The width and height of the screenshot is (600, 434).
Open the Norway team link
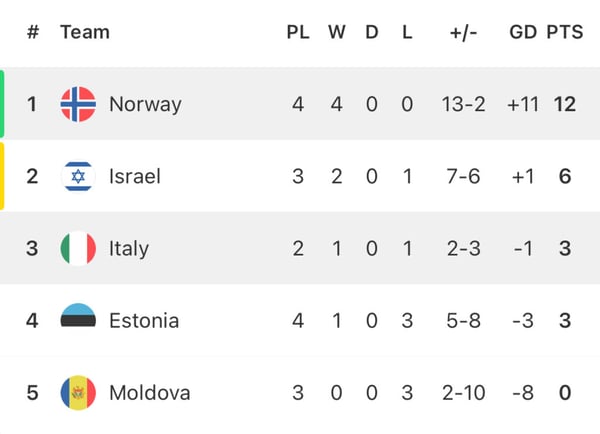[x=145, y=104]
